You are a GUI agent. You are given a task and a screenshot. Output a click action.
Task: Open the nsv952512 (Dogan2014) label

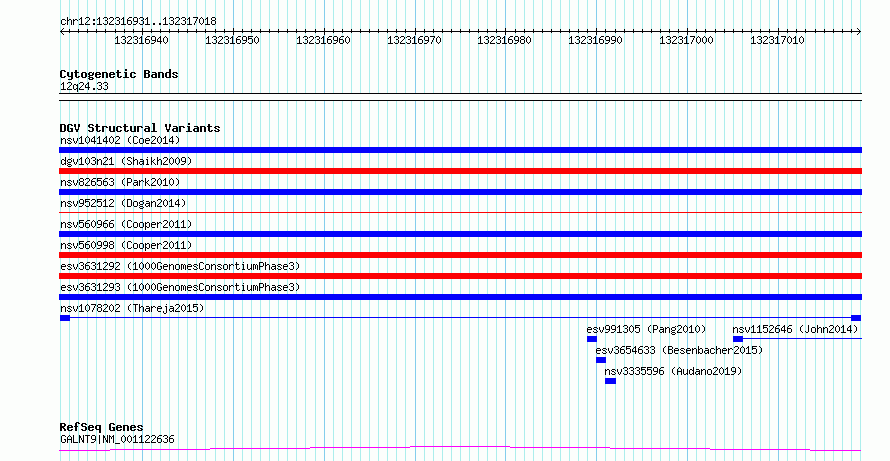(123, 203)
